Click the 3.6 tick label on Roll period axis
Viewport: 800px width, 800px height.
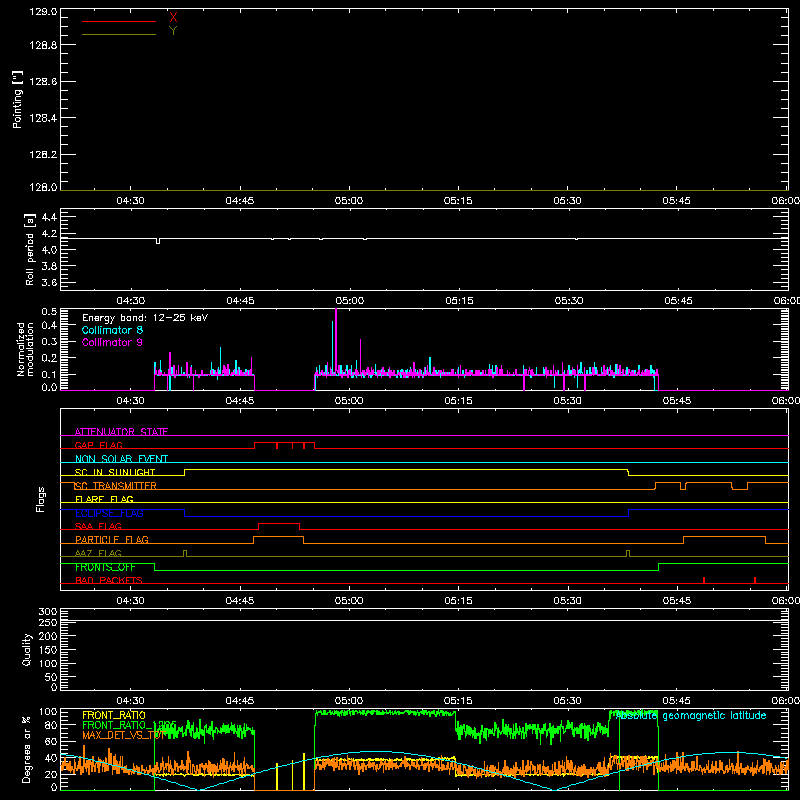tap(49, 282)
